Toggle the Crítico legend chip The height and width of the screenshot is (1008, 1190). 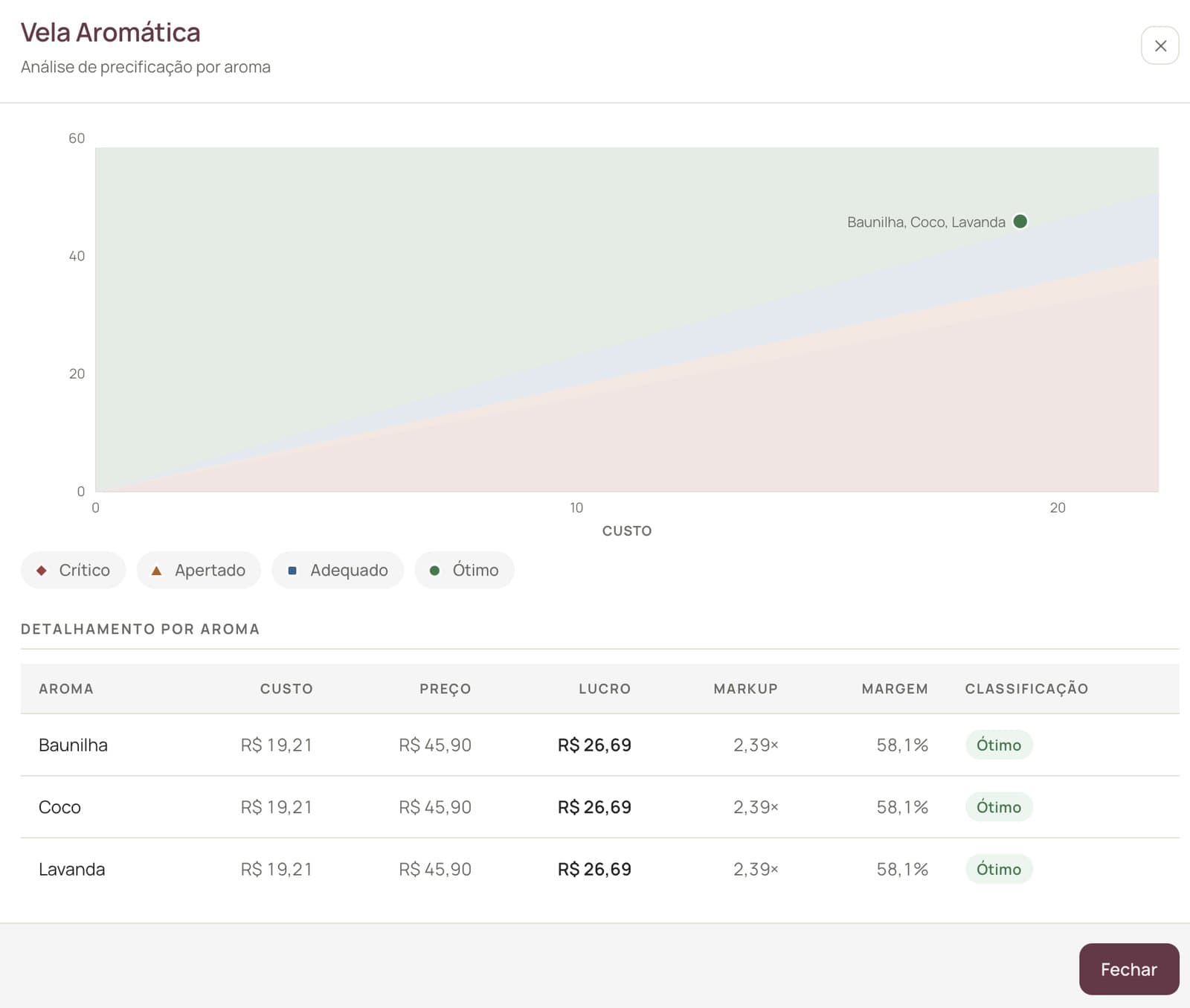click(73, 570)
